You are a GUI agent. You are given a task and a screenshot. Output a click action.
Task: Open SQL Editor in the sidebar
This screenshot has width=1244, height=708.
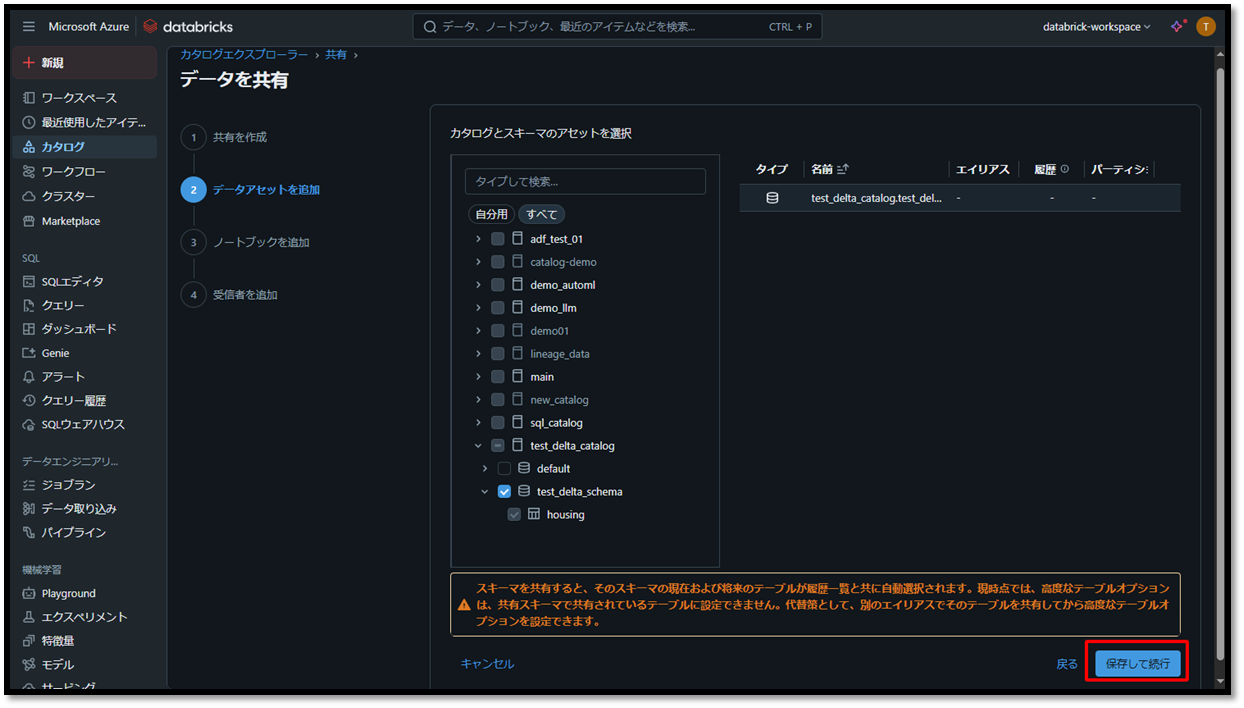coord(72,282)
